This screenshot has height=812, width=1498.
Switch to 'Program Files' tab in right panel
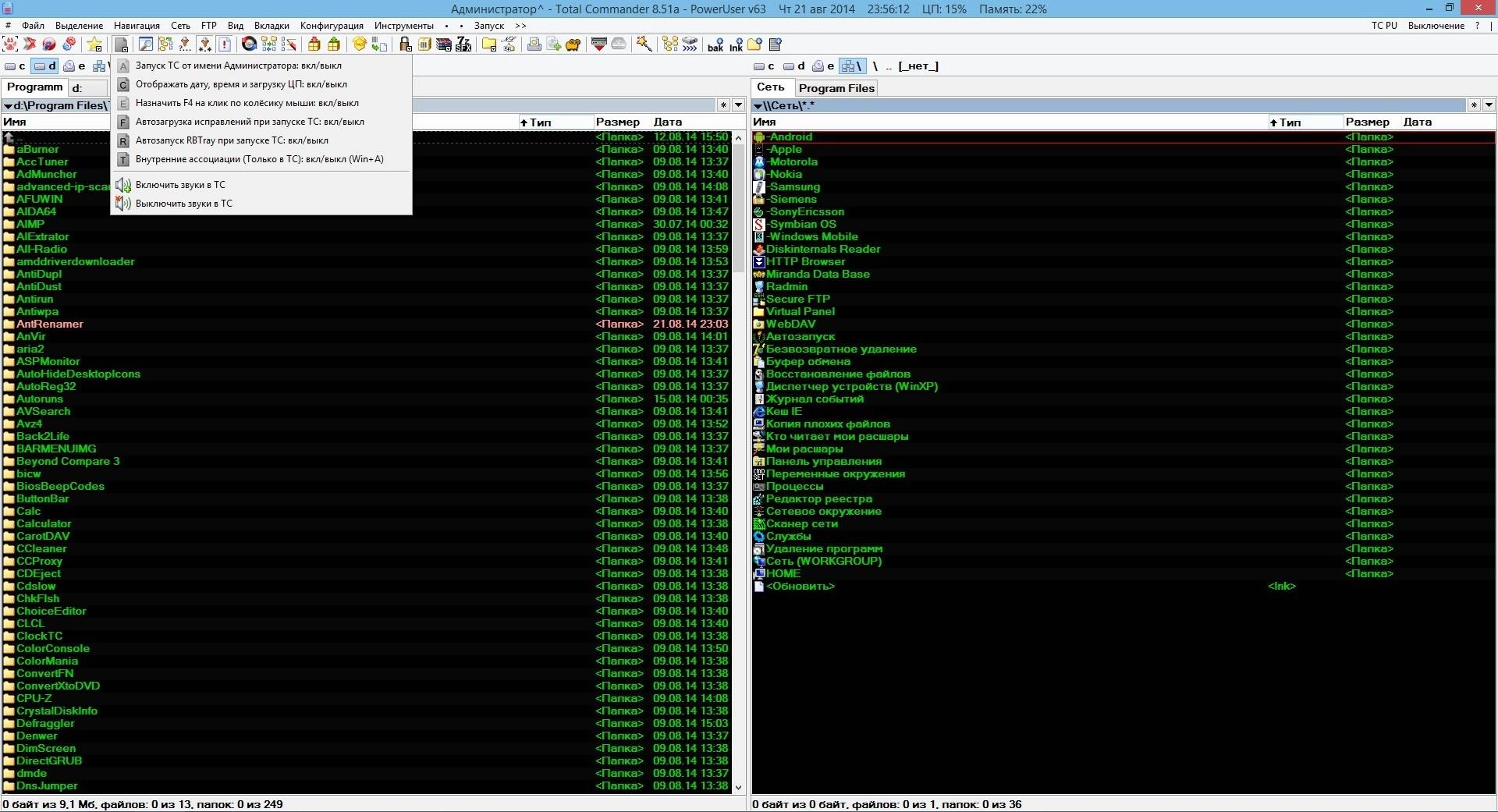tap(836, 88)
